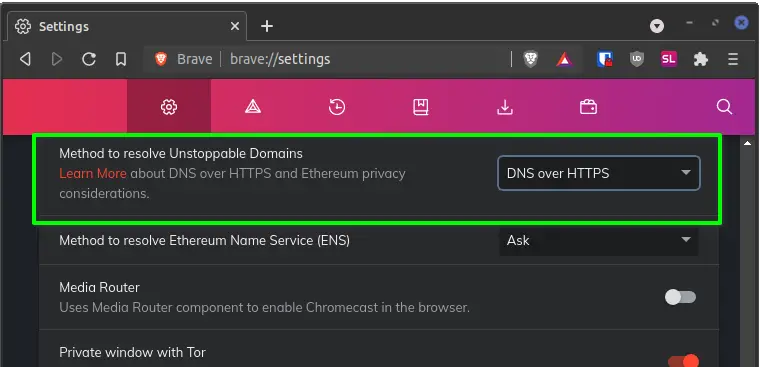Screen dimensions: 760x367
Task: Reload the page with refresh button
Action: (89, 60)
